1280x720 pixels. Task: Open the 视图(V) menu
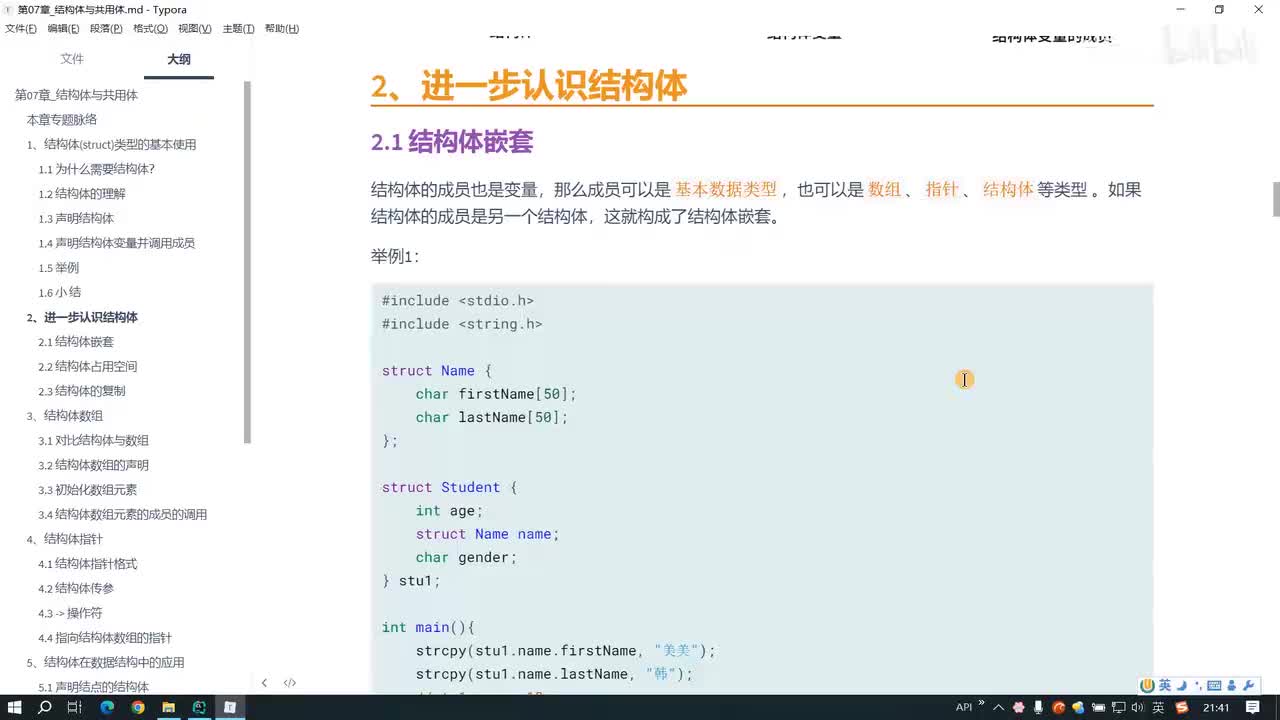195,29
